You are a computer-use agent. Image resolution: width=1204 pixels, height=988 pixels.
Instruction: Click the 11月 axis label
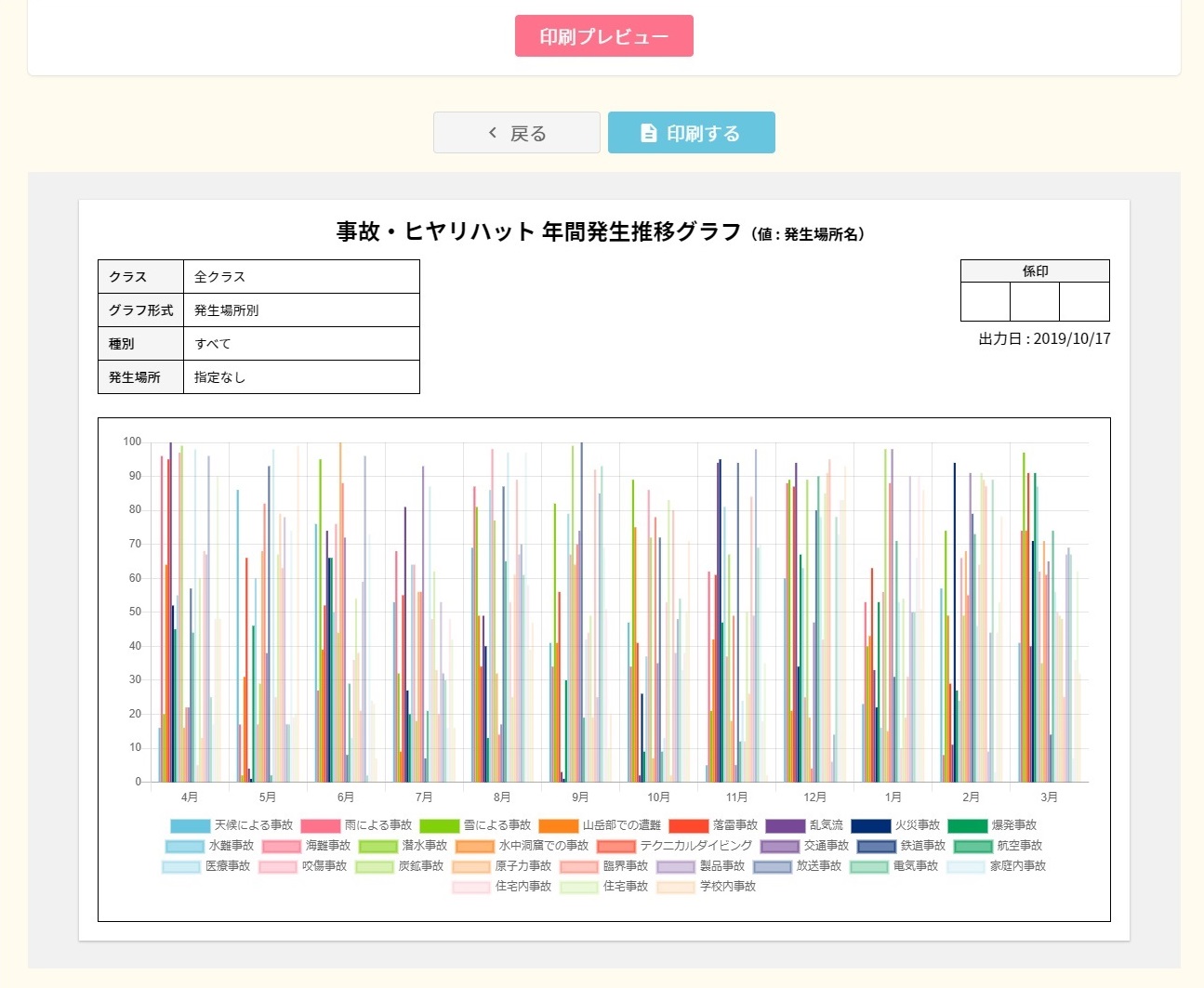[736, 797]
